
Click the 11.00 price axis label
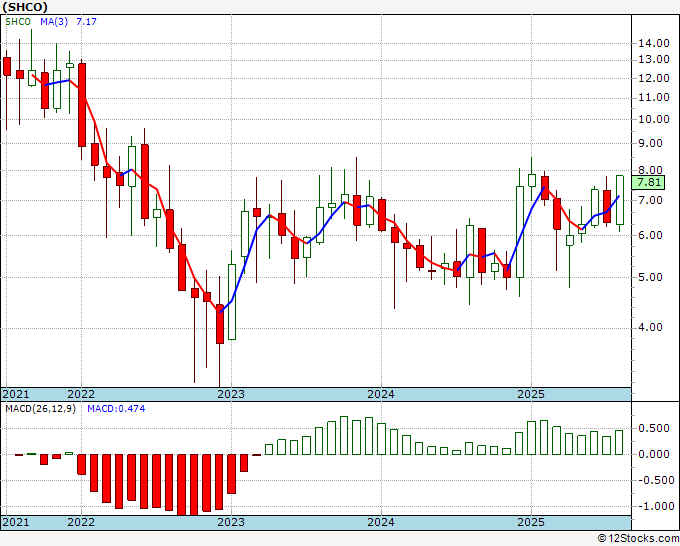click(654, 98)
